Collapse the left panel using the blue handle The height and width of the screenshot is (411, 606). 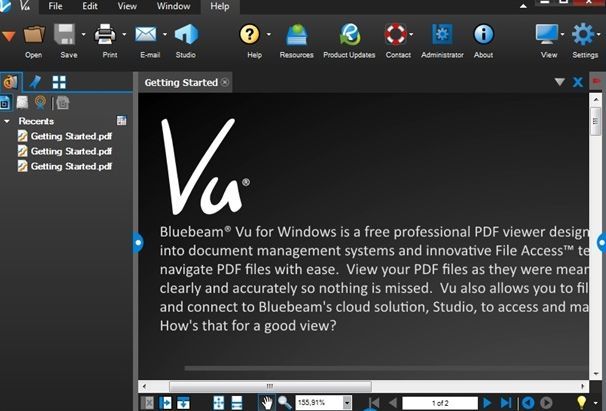138,242
